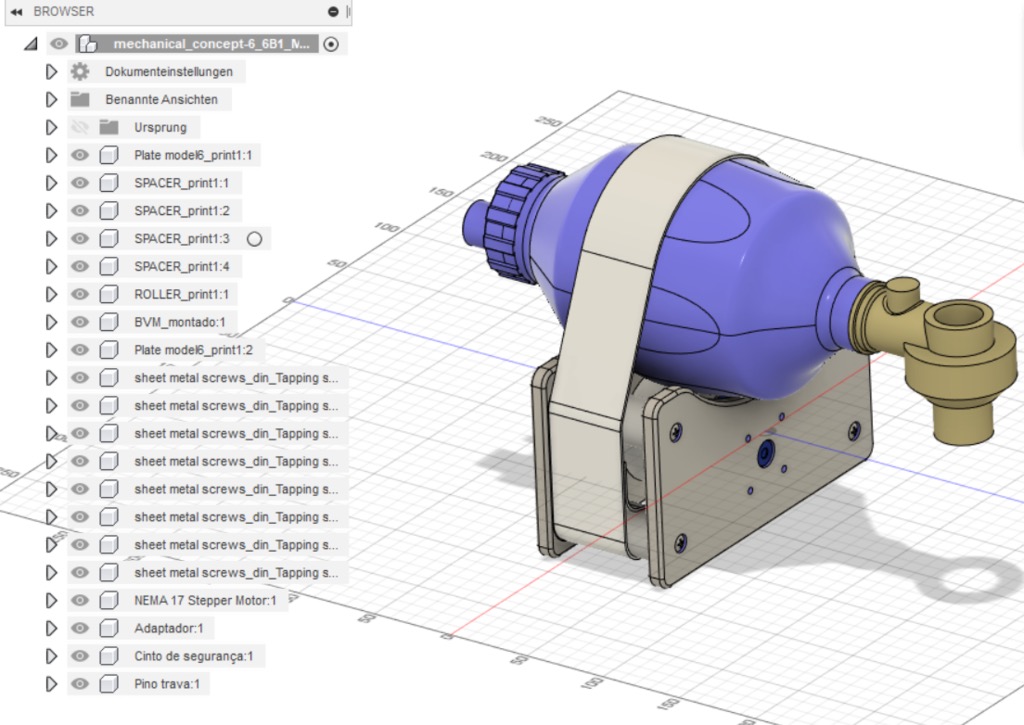The image size is (1024, 725).
Task: Click the Benannte Ansichten folder icon
Action: point(80,99)
